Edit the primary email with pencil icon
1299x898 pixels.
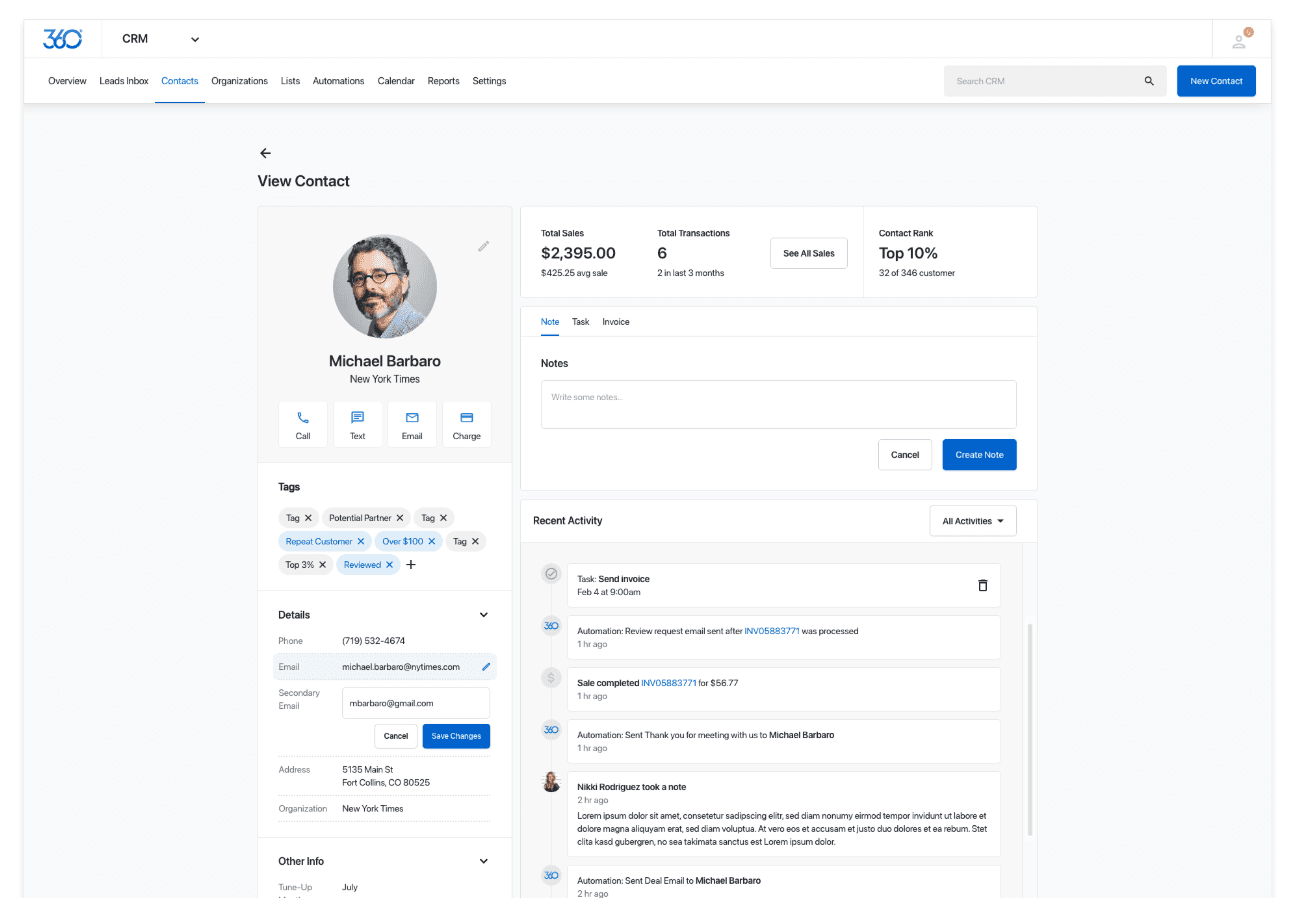click(486, 666)
